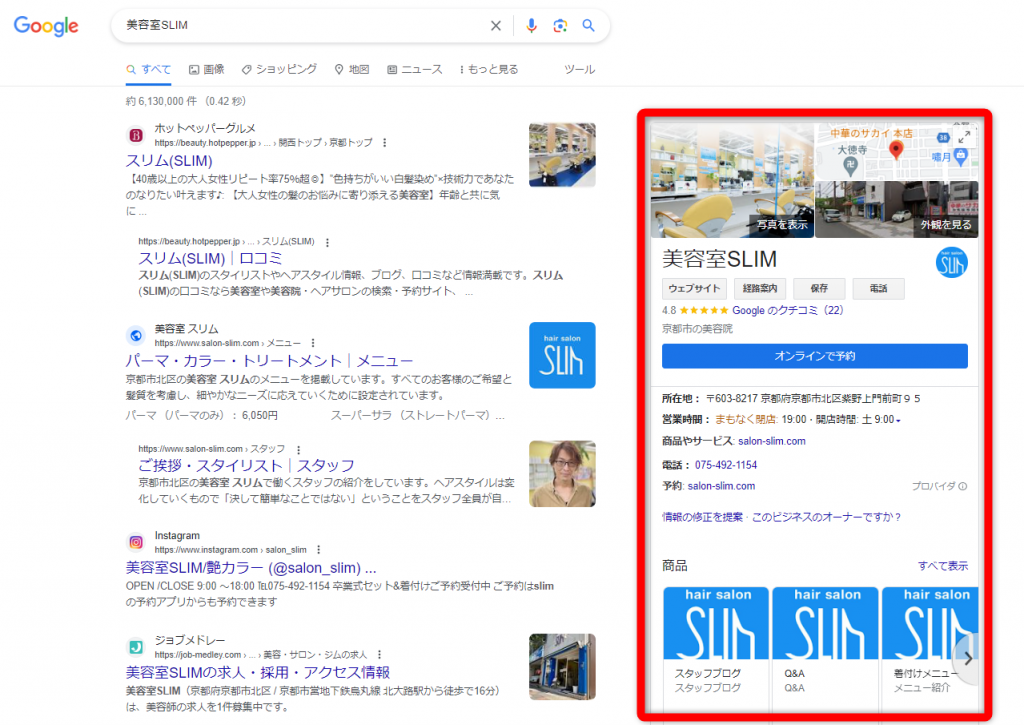This screenshot has width=1024, height=725.
Task: Select the すべて tab
Action: (149, 69)
